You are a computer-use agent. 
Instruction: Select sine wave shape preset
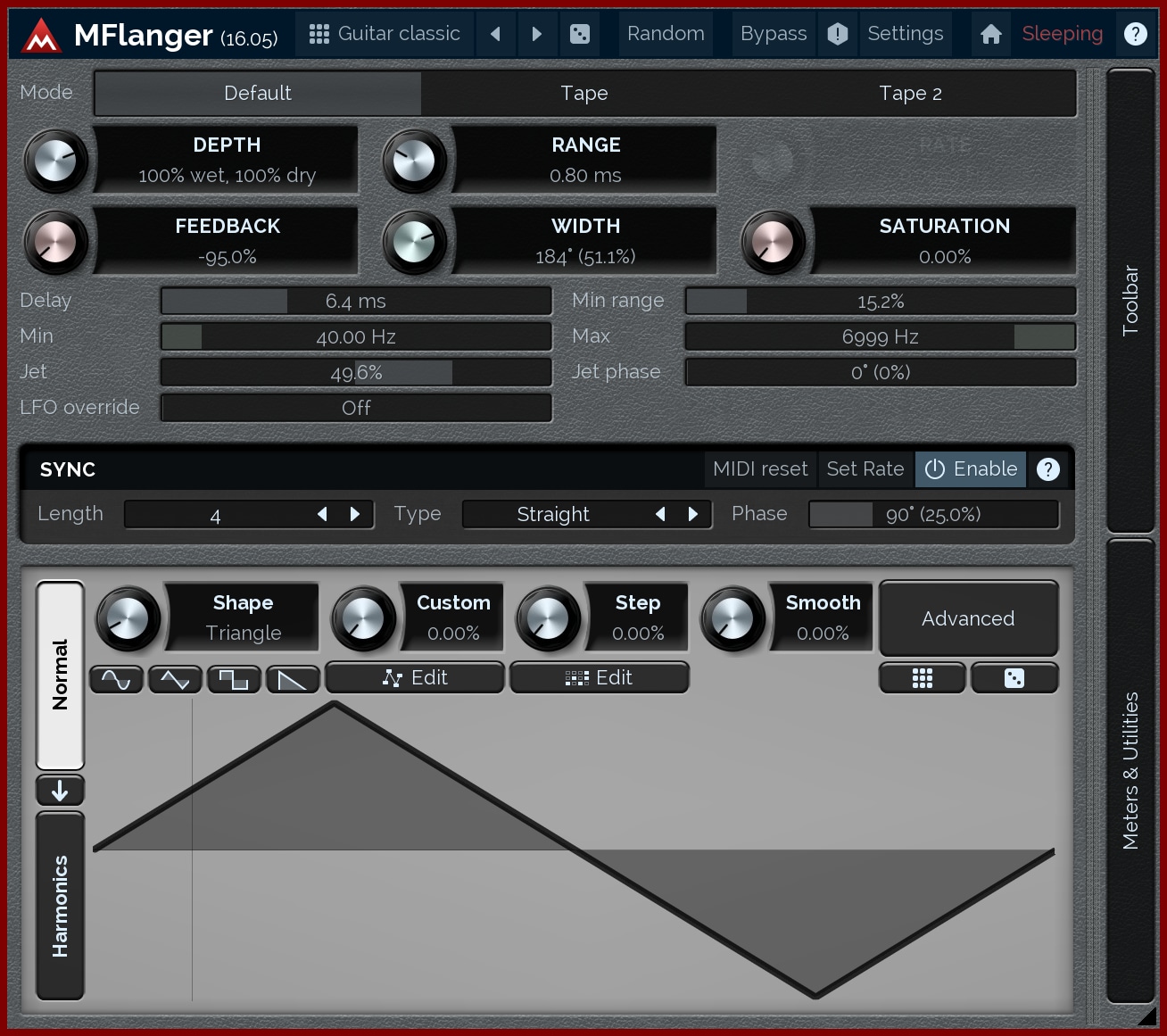[117, 680]
